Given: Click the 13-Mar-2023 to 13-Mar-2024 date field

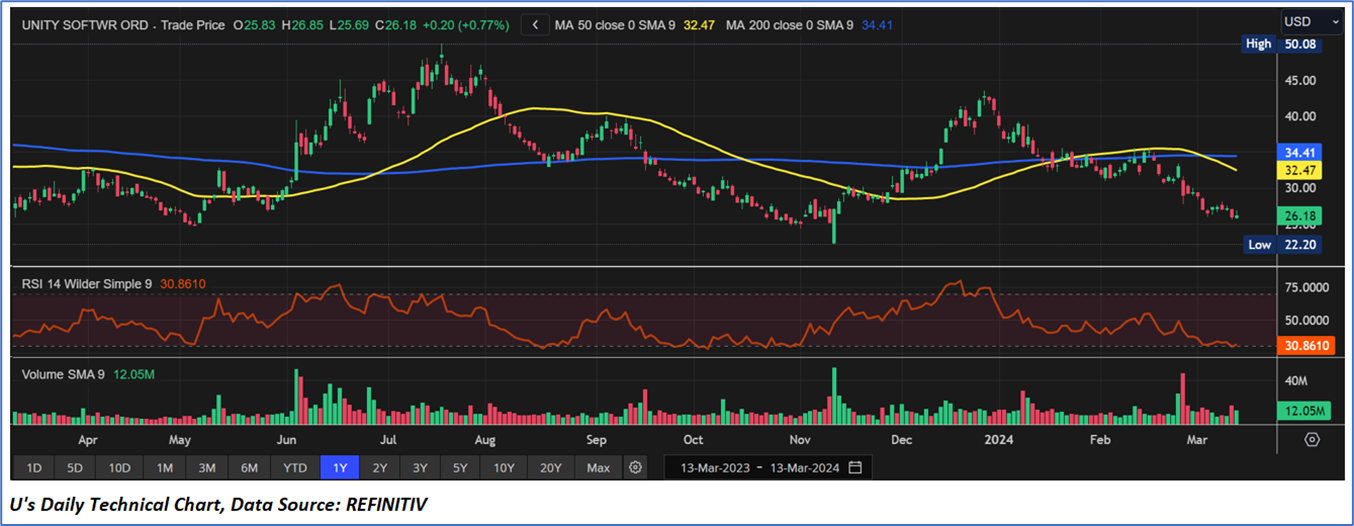Looking at the screenshot, I should tap(759, 467).
